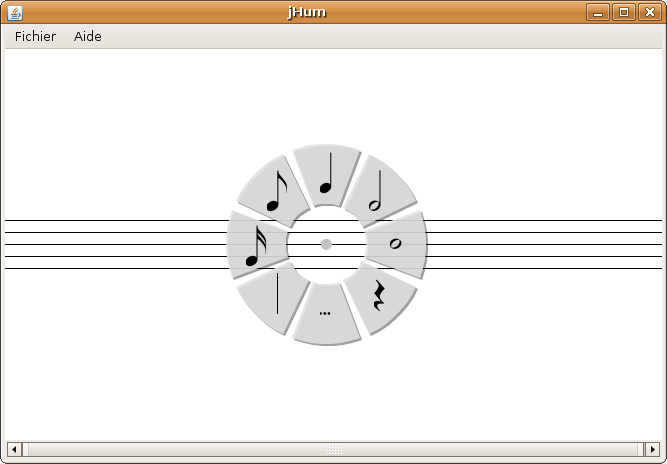
Task: Click the scrollbar left arrow
Action: 14,449
